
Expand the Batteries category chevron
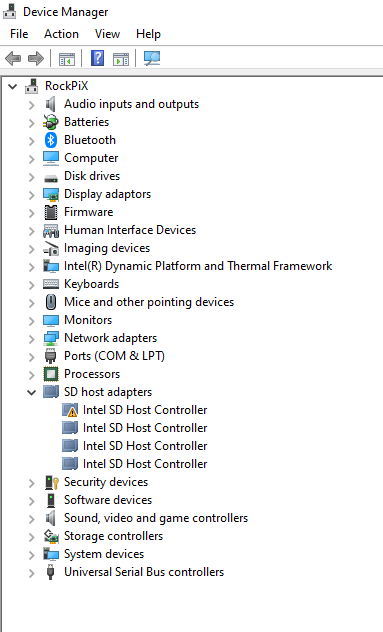pyautogui.click(x=31, y=123)
